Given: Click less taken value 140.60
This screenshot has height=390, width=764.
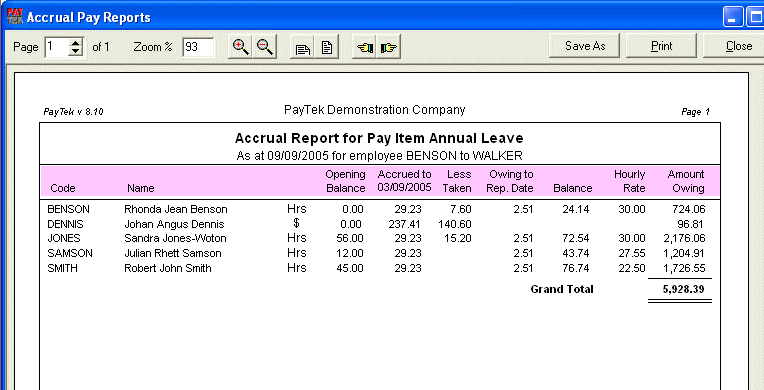Looking at the screenshot, I should [x=456, y=224].
